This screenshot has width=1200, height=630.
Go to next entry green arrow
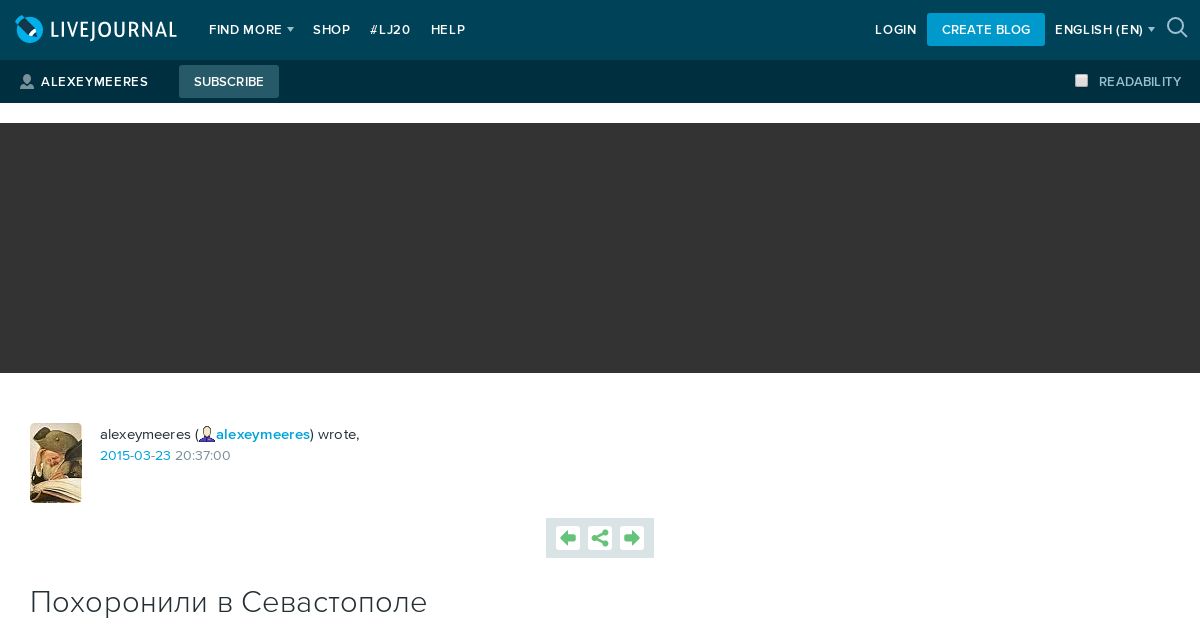632,538
